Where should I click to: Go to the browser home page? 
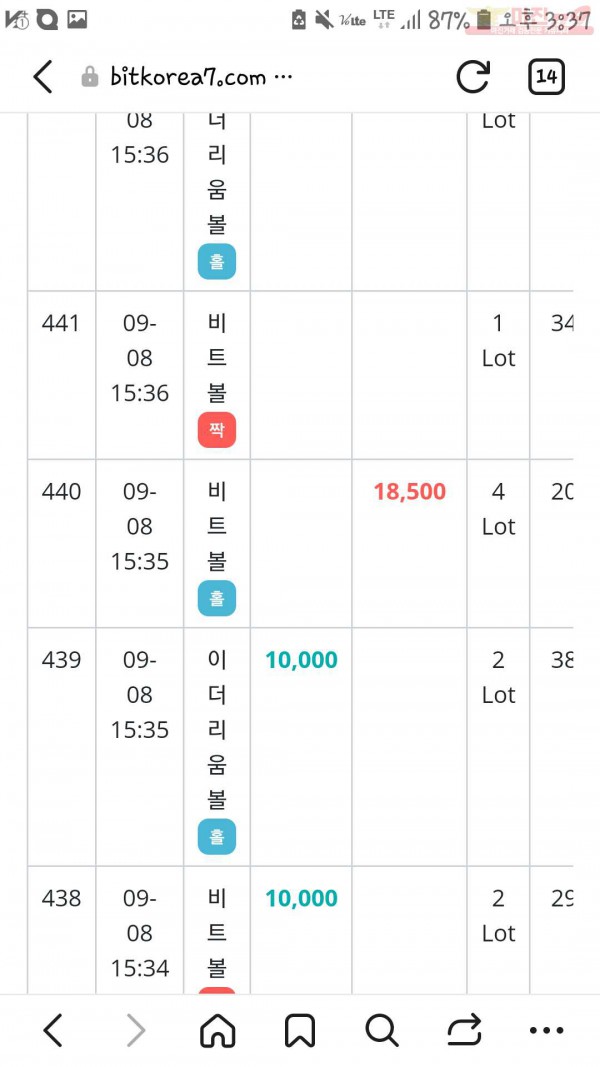(218, 1031)
